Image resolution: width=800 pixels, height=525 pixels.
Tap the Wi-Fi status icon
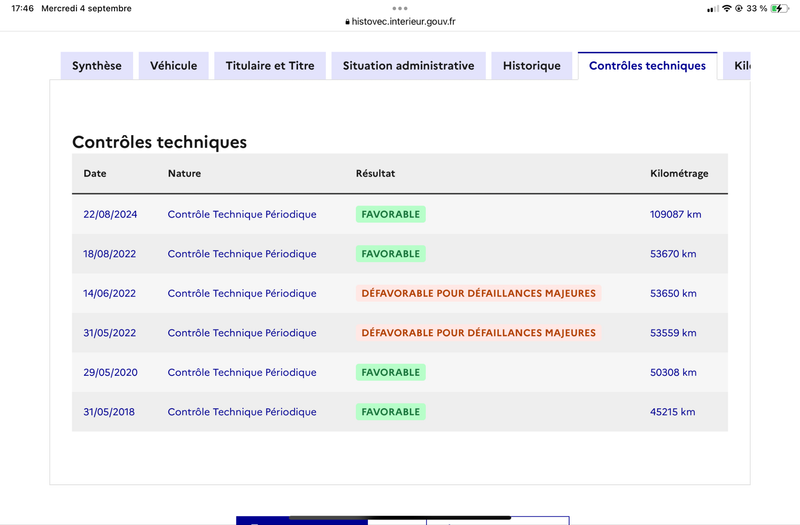(x=727, y=8)
